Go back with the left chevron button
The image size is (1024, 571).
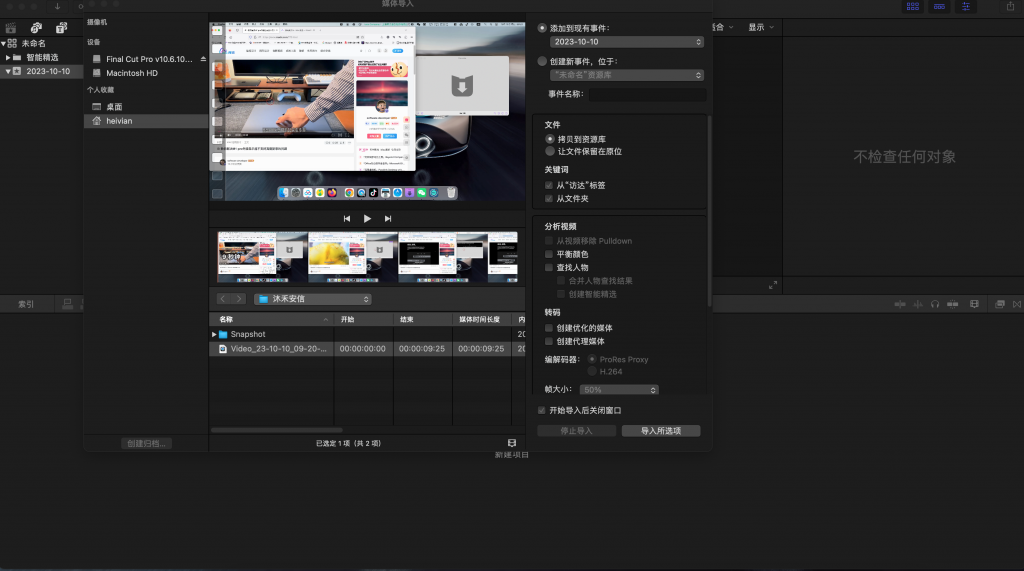tap(223, 299)
